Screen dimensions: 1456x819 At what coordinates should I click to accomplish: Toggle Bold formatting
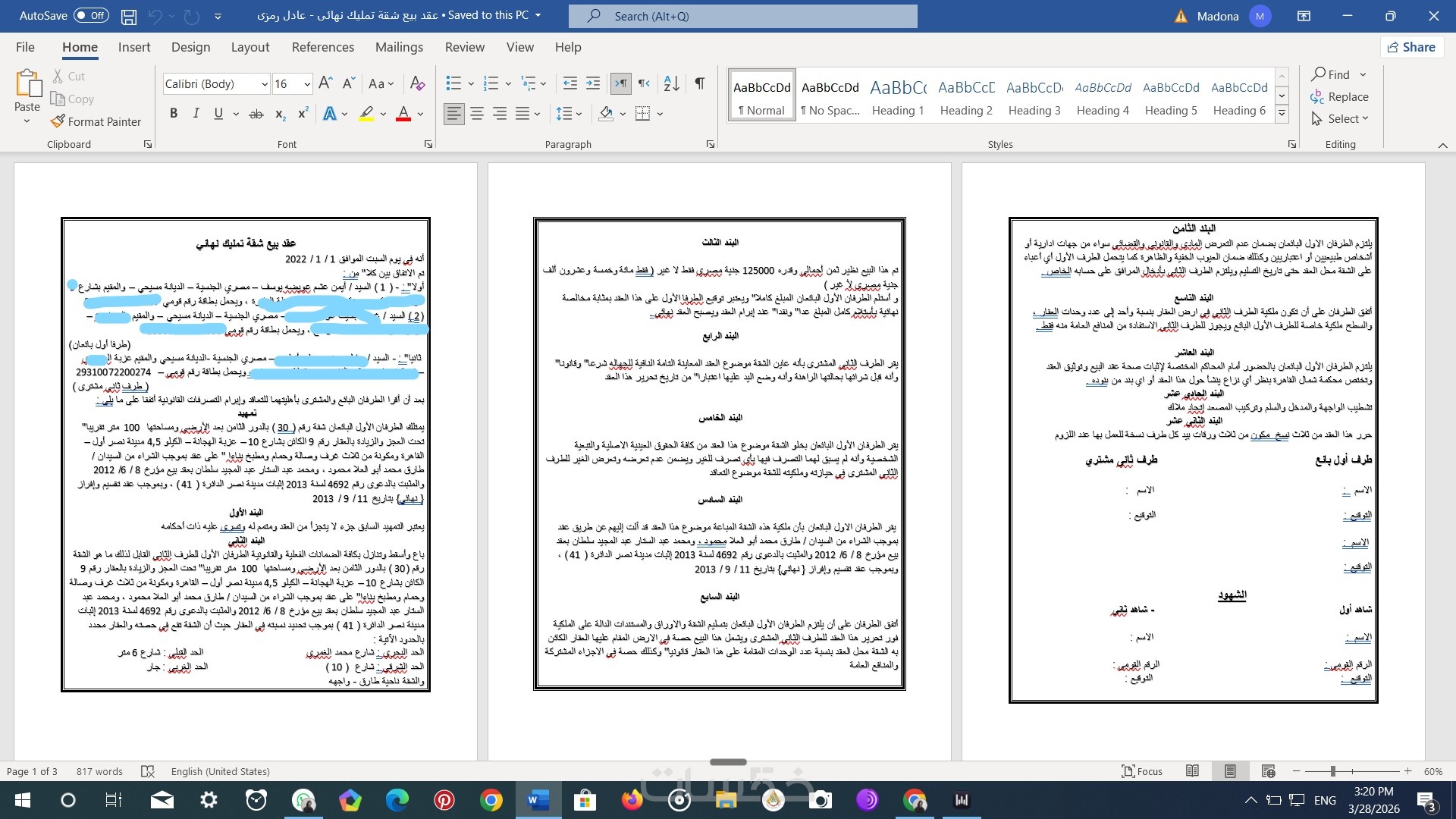tap(174, 114)
